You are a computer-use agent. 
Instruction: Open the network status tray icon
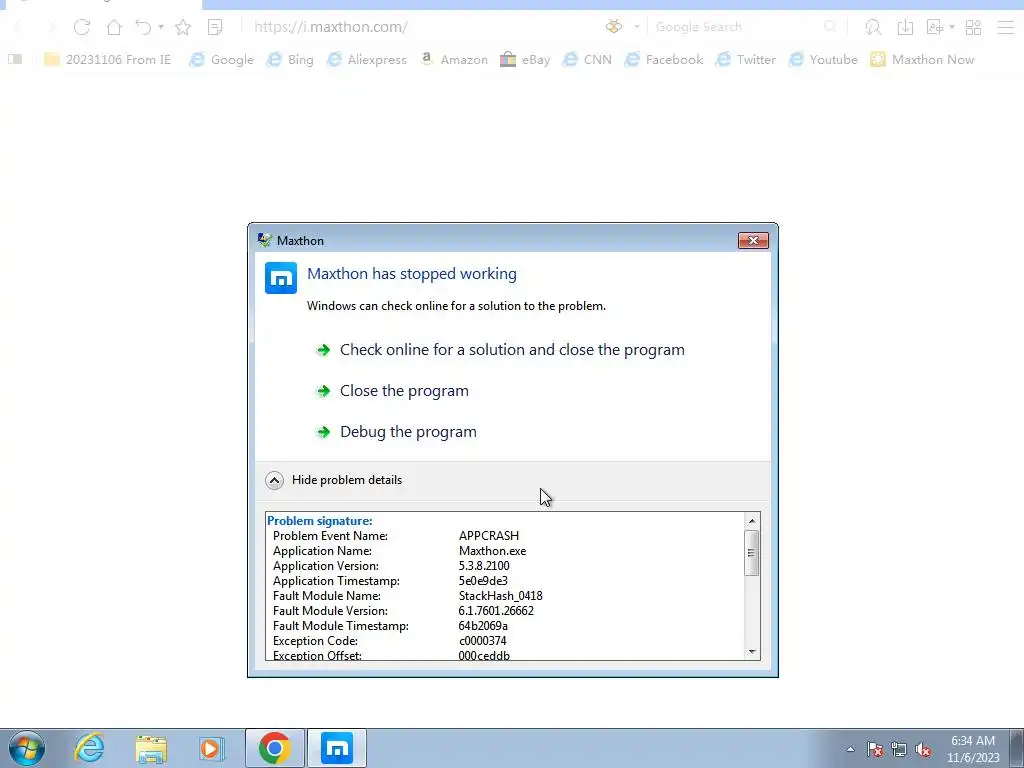point(899,749)
